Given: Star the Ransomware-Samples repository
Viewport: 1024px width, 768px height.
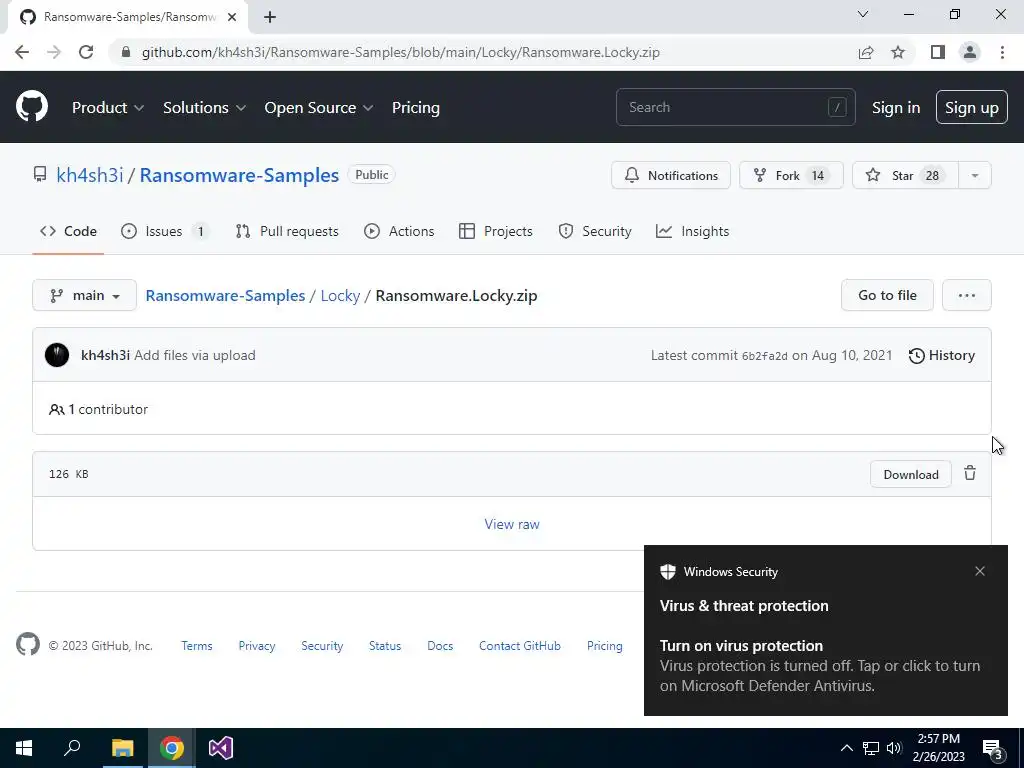Looking at the screenshot, I should (x=905, y=175).
